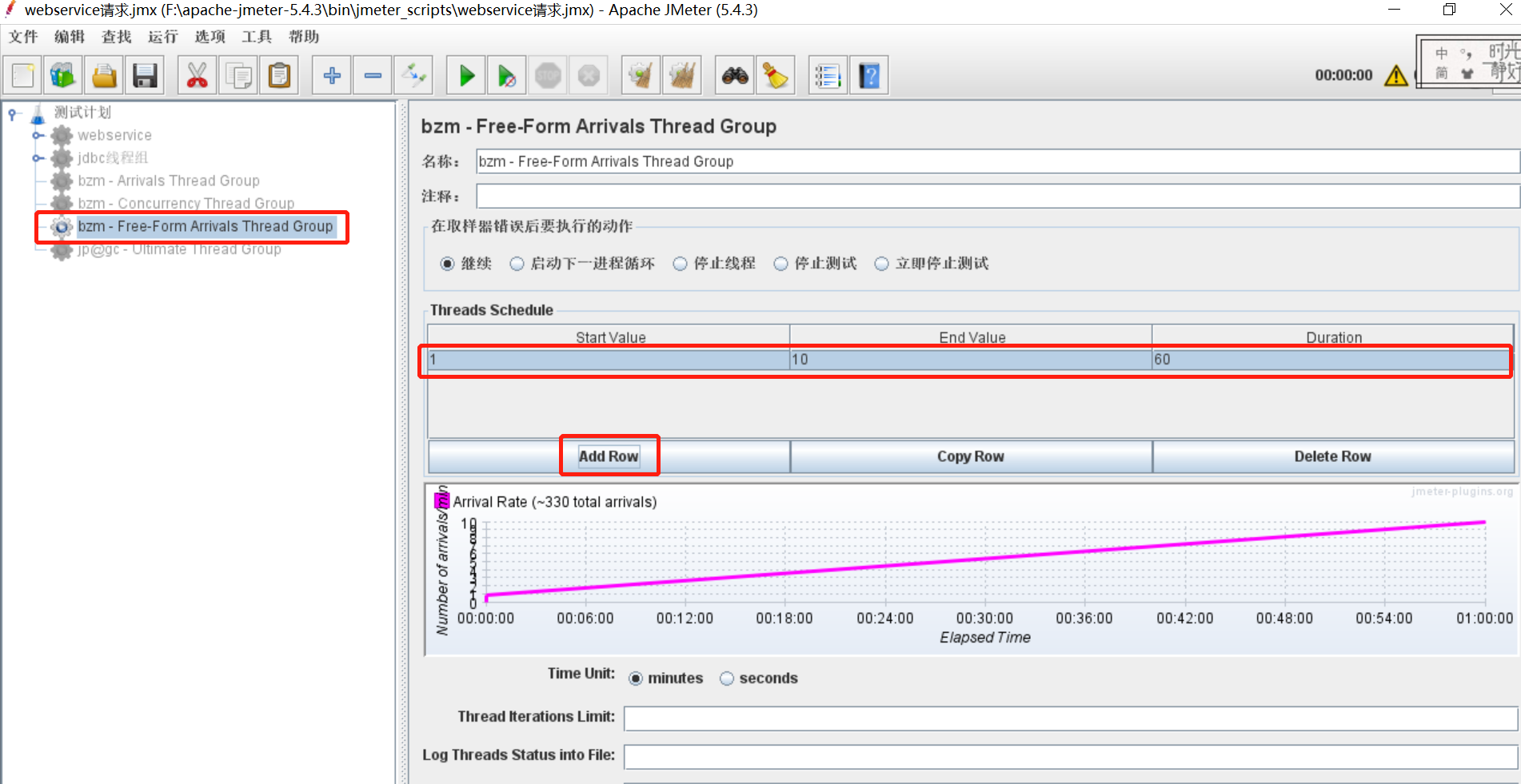The height and width of the screenshot is (784, 1521).
Task: Click the Log Threads Status into File field
Action: point(1071,756)
